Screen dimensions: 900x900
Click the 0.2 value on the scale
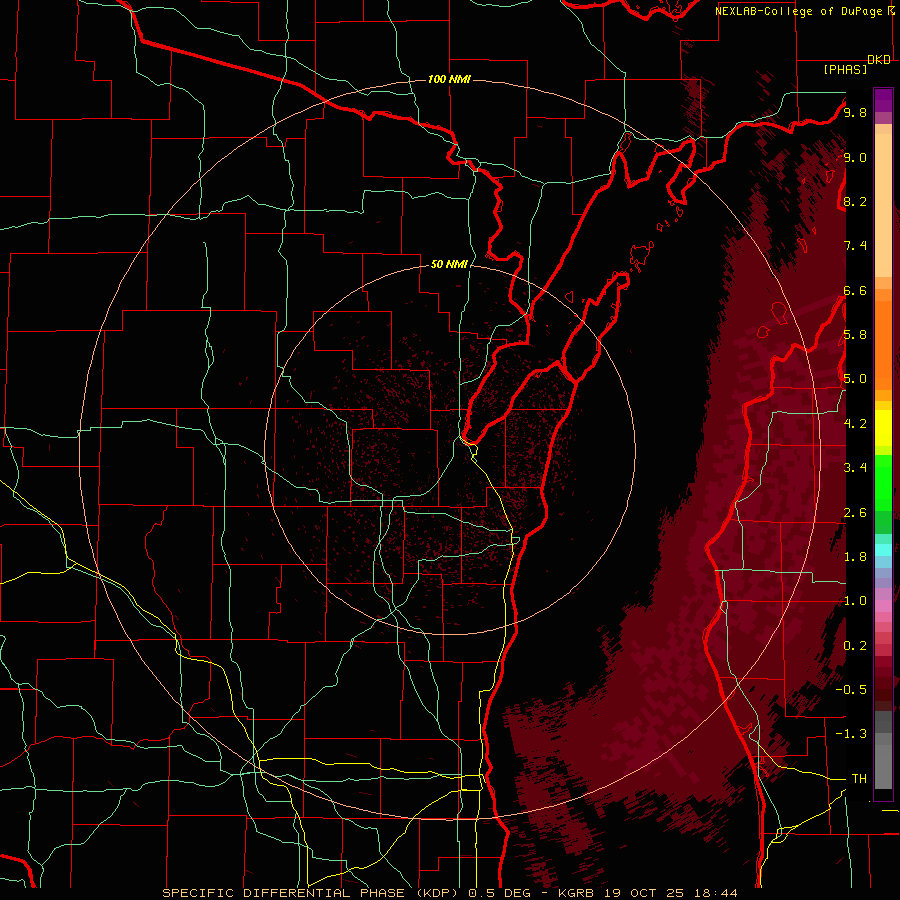[855, 646]
